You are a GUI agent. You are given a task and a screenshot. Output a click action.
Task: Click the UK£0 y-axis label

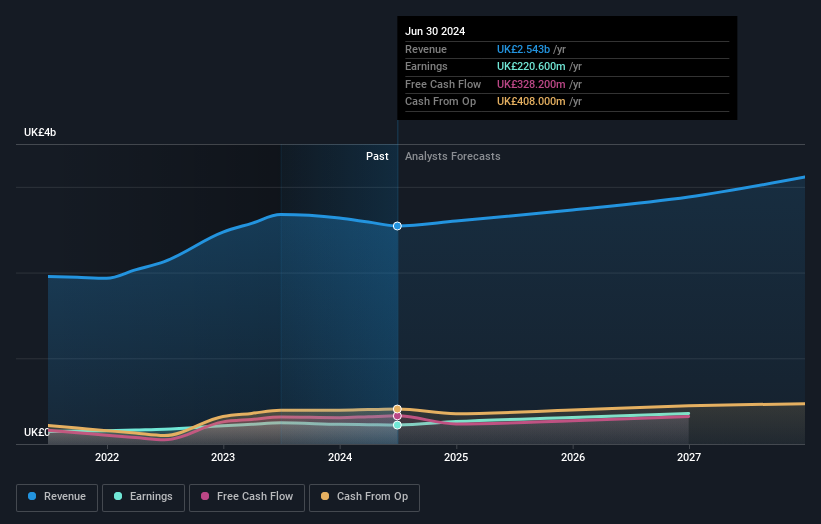[37, 432]
